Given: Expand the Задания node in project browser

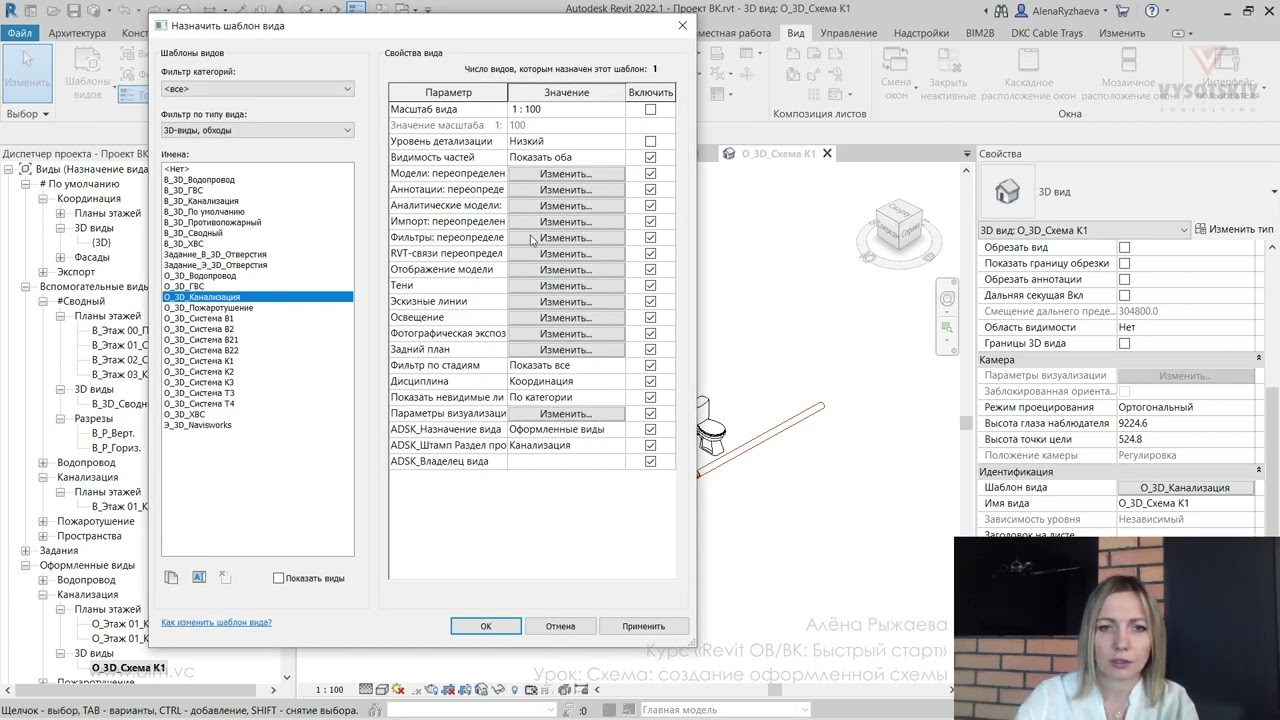Looking at the screenshot, I should pos(26,550).
